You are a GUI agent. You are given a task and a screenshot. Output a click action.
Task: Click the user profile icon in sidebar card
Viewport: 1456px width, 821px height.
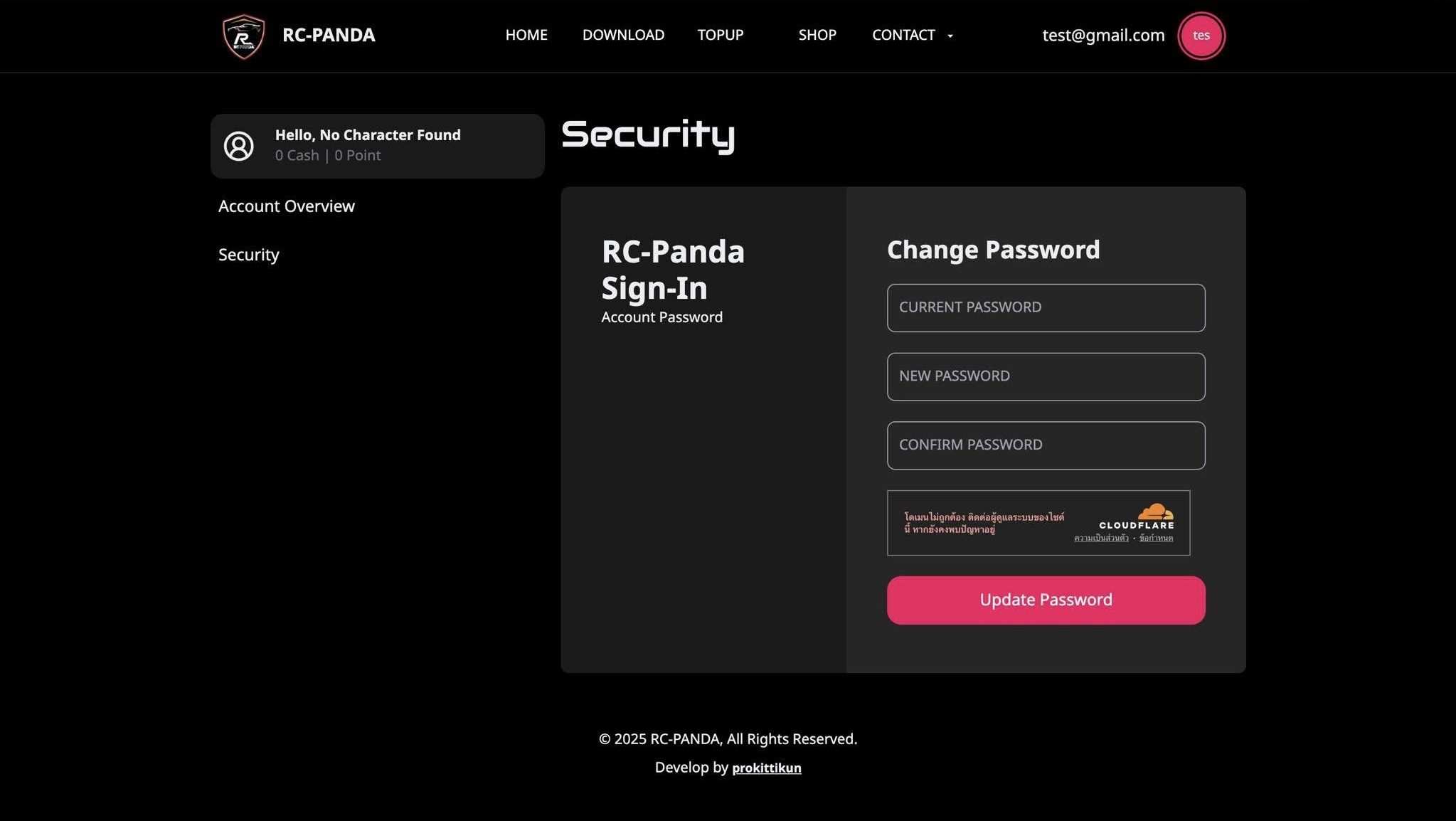239,146
